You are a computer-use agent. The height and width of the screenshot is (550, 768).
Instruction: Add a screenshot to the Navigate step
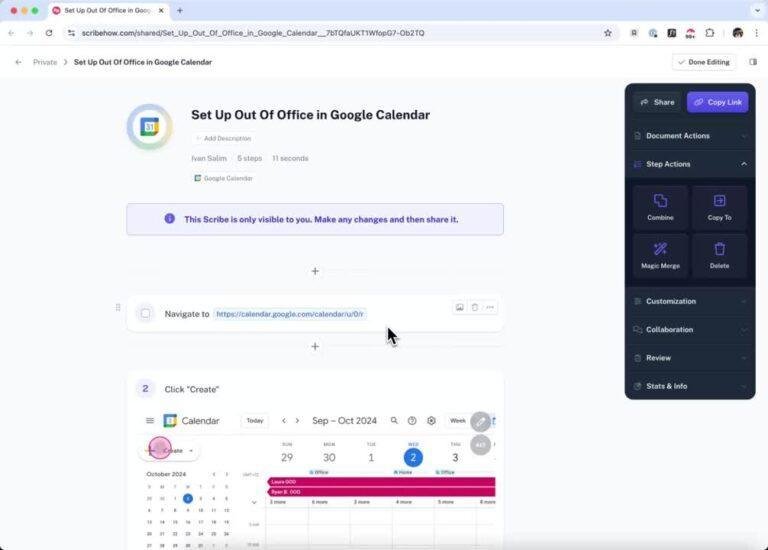coord(459,307)
